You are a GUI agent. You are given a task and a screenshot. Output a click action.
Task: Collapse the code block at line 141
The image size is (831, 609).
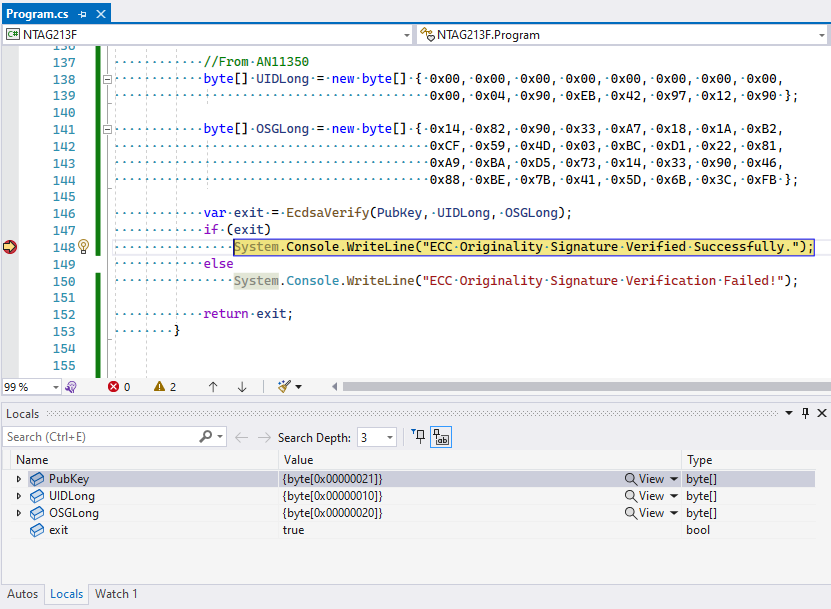tap(107, 128)
